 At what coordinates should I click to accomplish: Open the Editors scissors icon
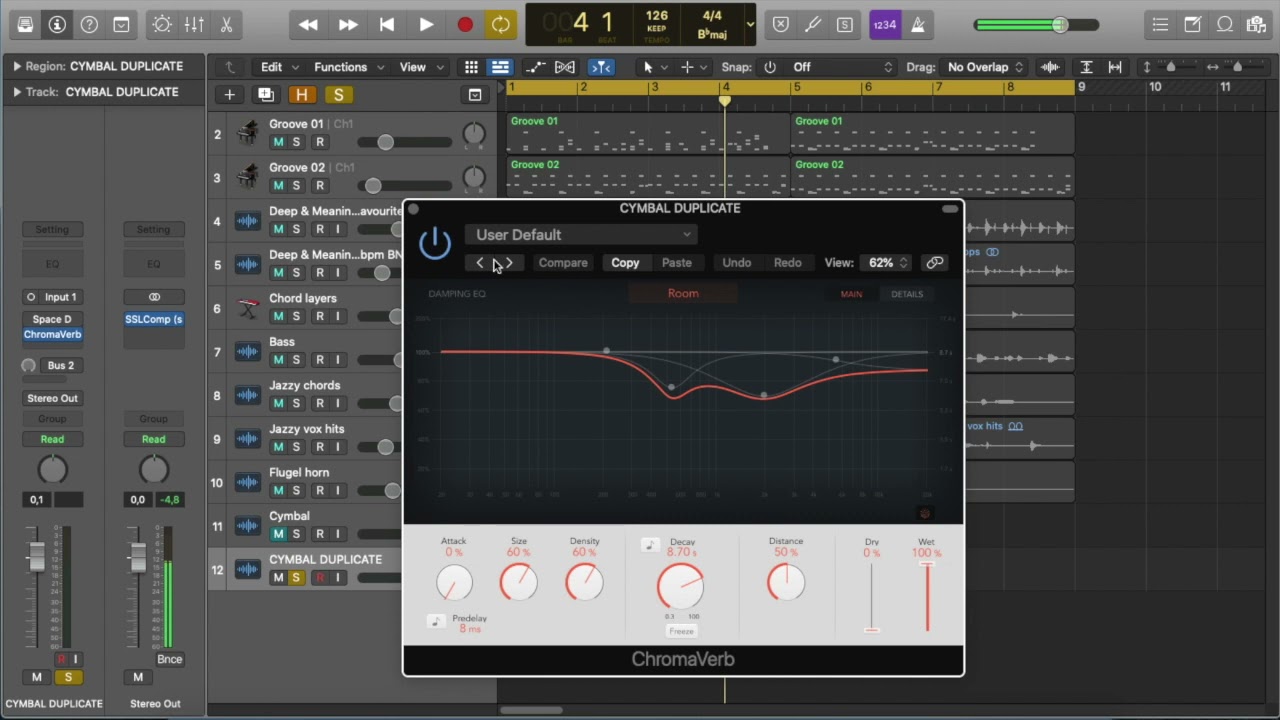tap(226, 25)
